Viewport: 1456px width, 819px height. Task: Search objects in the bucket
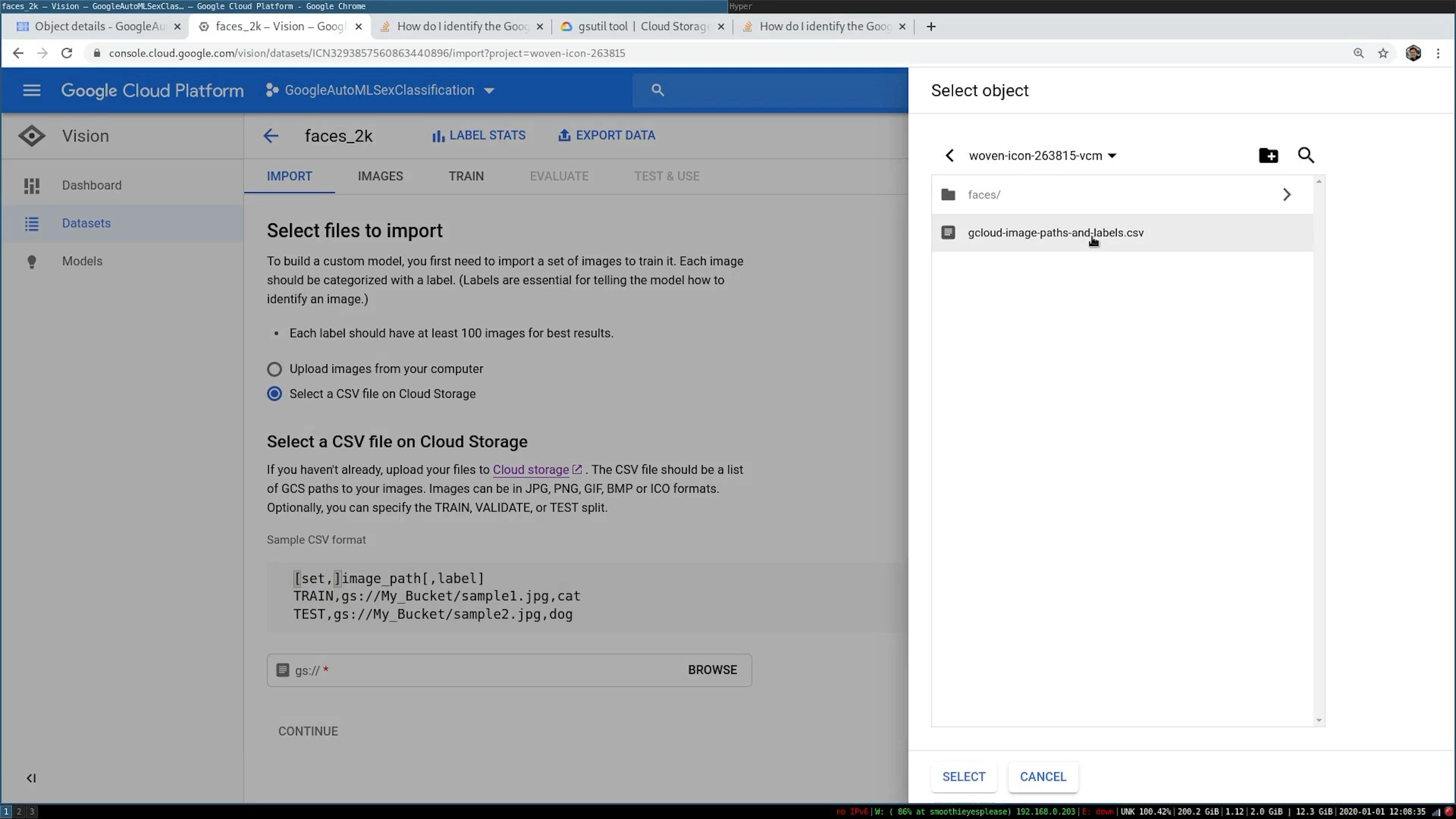click(x=1305, y=155)
